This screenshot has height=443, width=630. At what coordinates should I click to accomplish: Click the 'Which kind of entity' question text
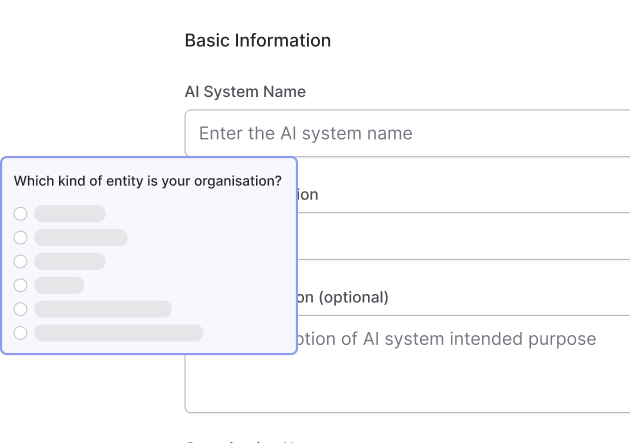point(147,182)
